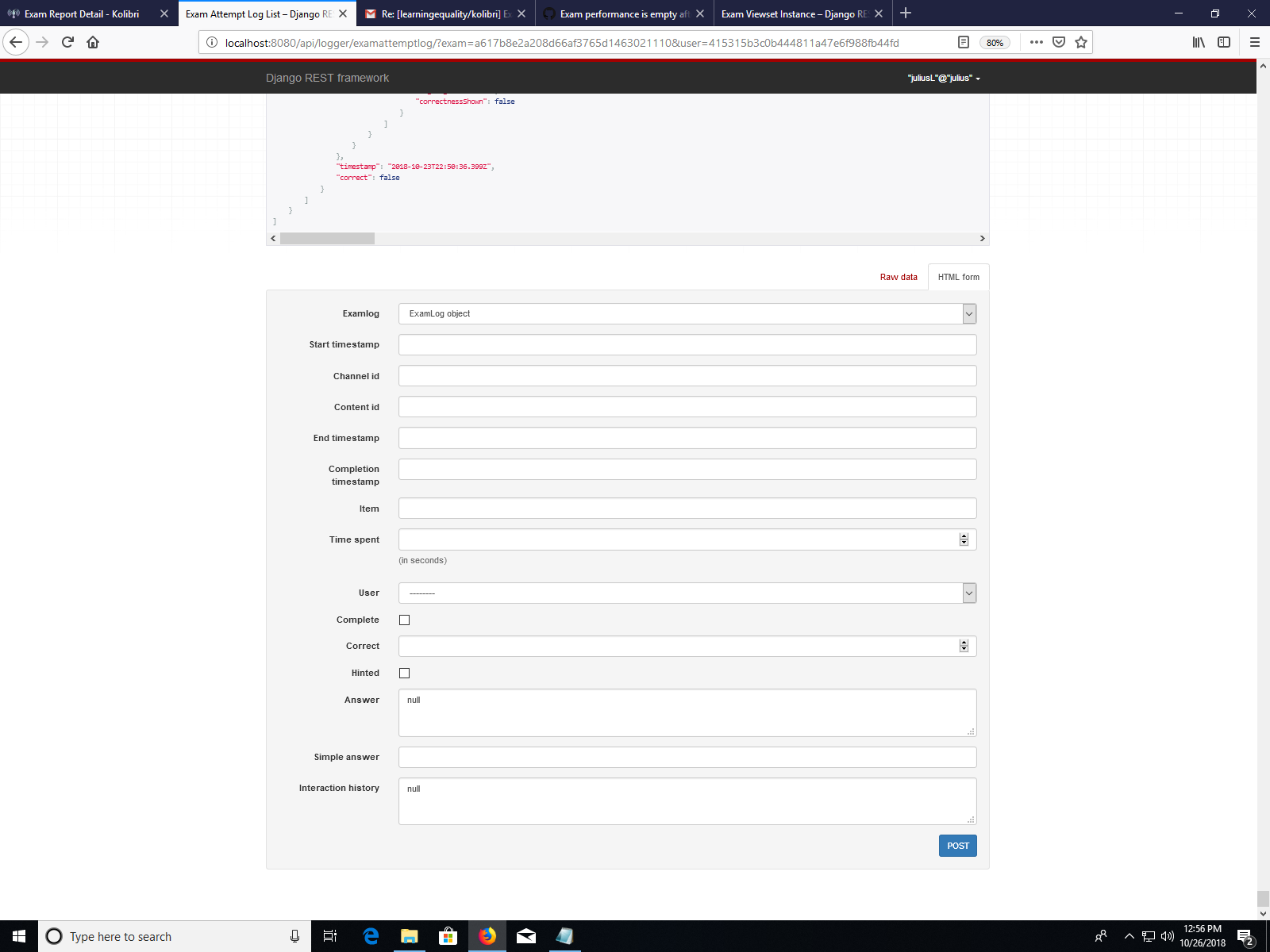Check the Hinted checkbox
1270x952 pixels.
click(x=404, y=673)
